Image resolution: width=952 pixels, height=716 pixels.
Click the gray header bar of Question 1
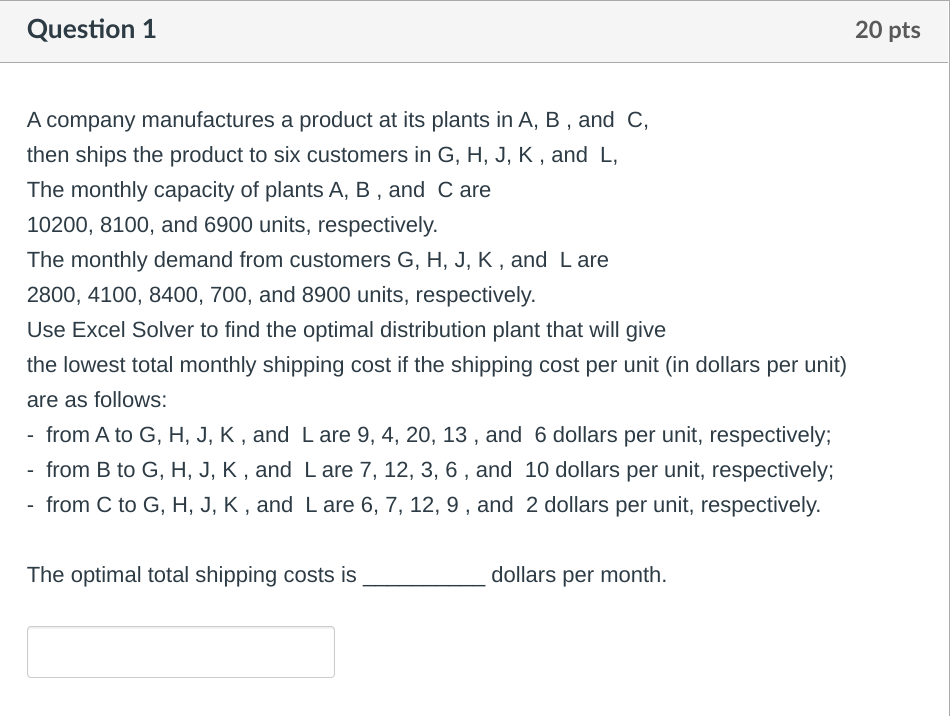coord(476,30)
